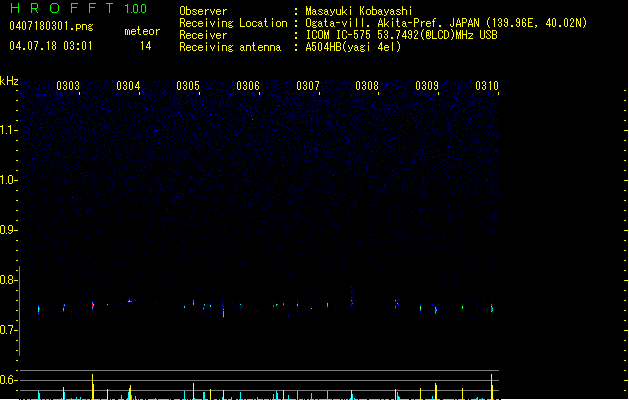The height and width of the screenshot is (400, 629).
Task: Click the 0309 time marker
Action: (427, 86)
